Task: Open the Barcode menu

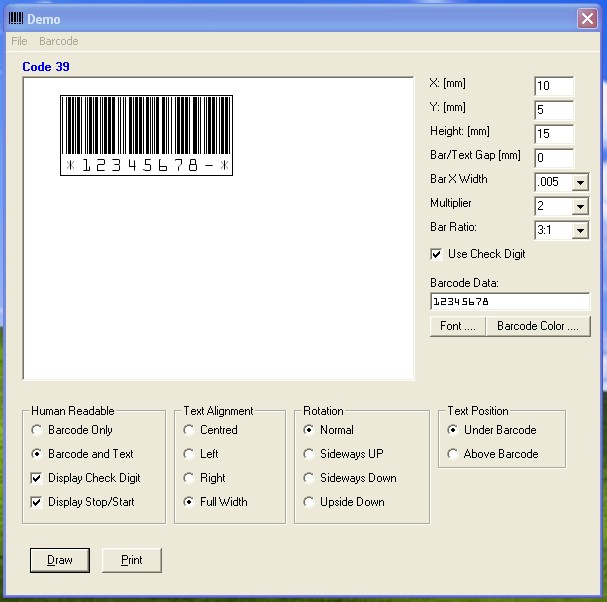Action: pos(58,41)
